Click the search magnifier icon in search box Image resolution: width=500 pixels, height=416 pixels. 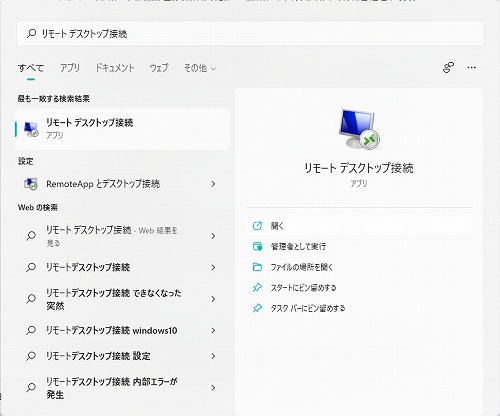point(31,33)
